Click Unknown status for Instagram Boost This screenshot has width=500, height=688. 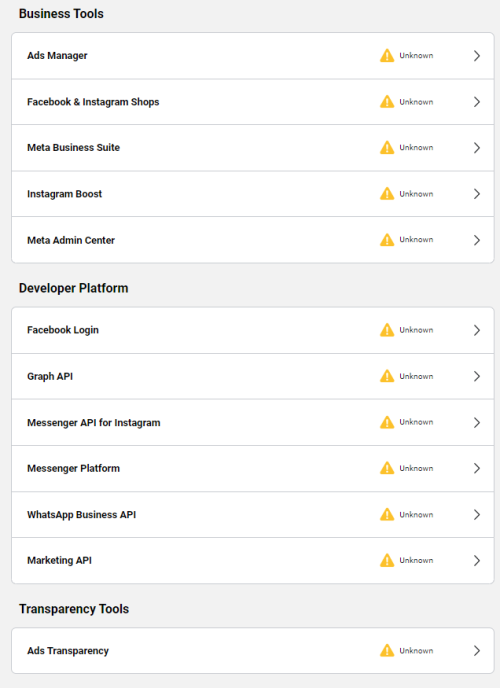416,194
